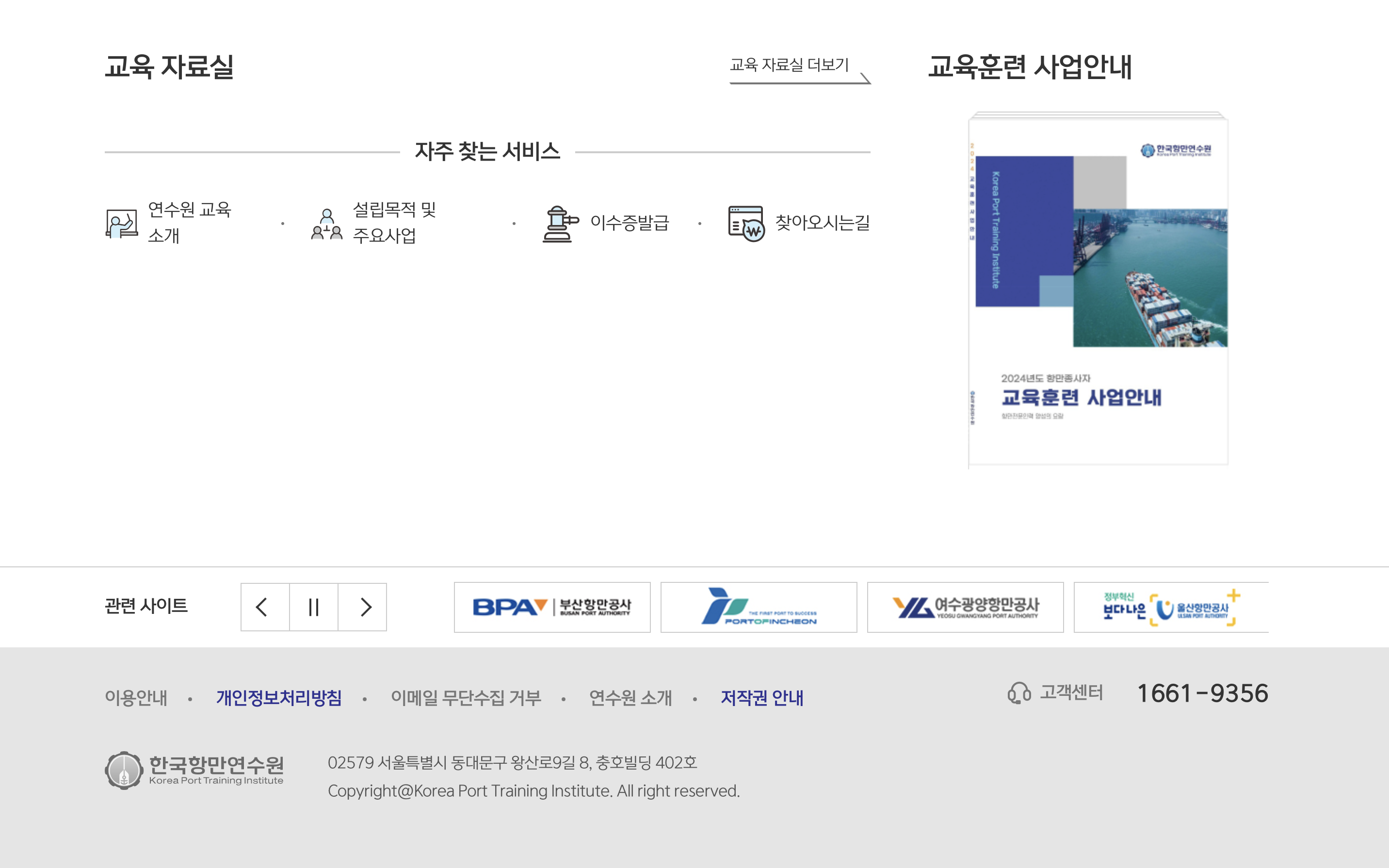The image size is (1389, 868).
Task: Advance related sites with right arrow
Action: [363, 608]
